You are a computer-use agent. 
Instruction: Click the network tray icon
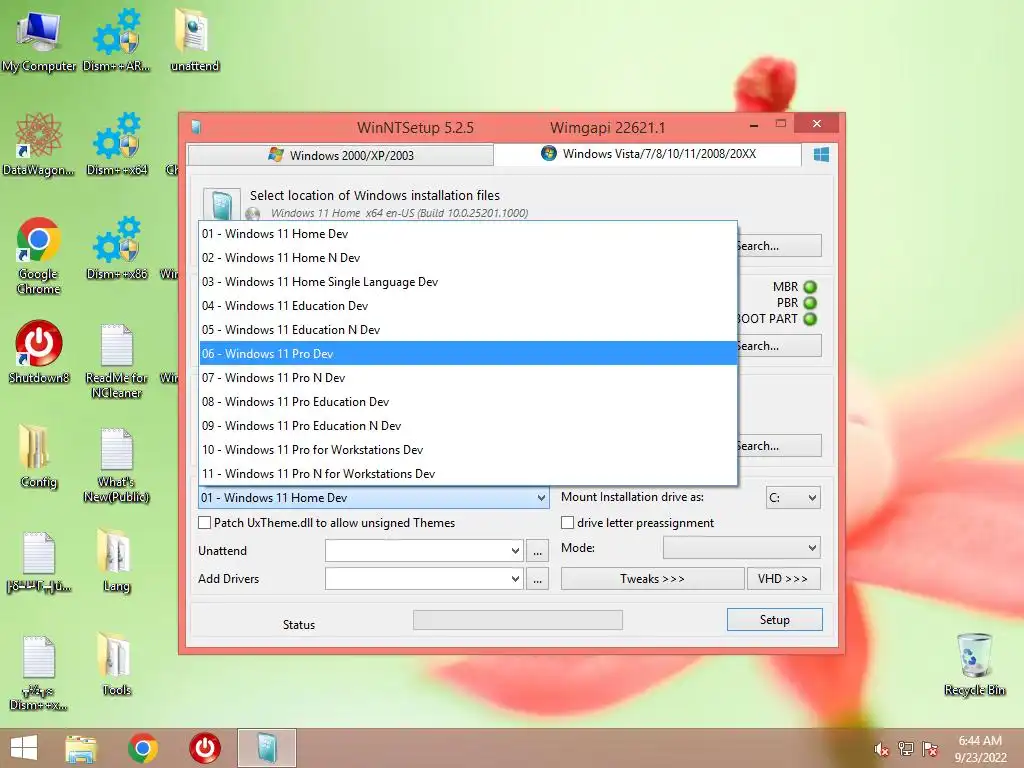click(x=905, y=749)
